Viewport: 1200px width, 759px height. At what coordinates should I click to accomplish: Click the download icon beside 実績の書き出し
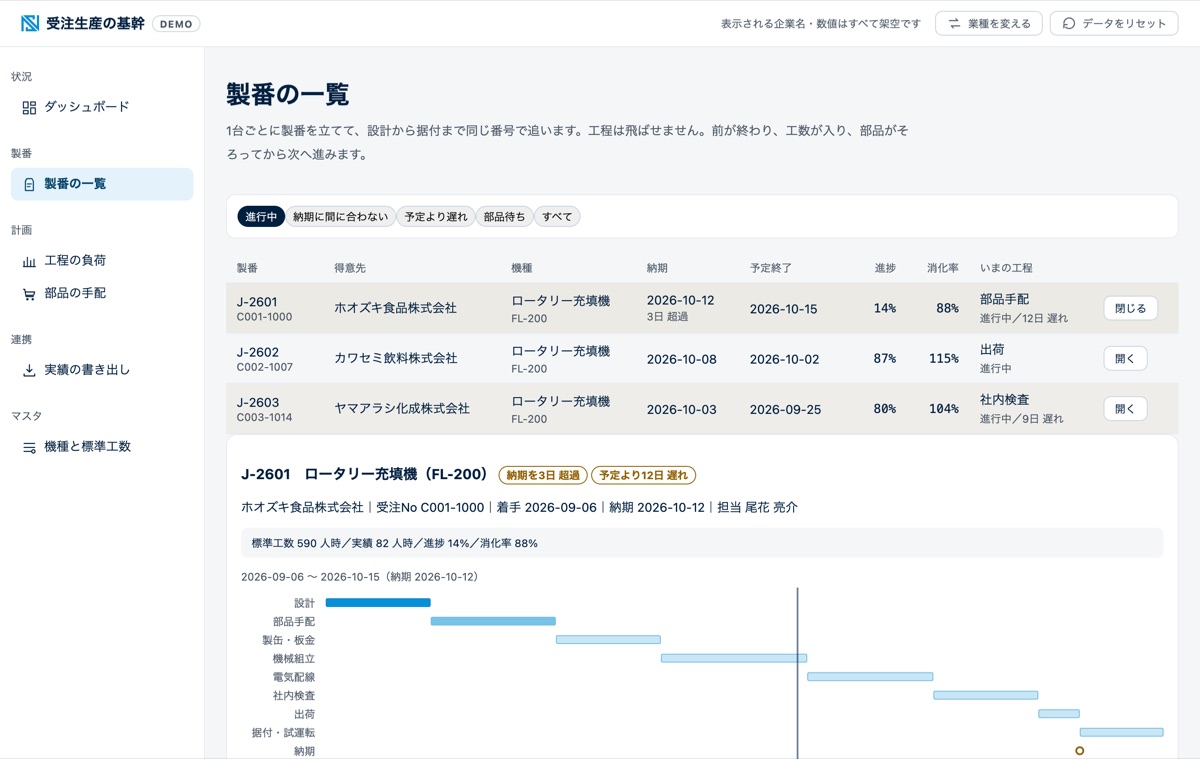point(29,370)
